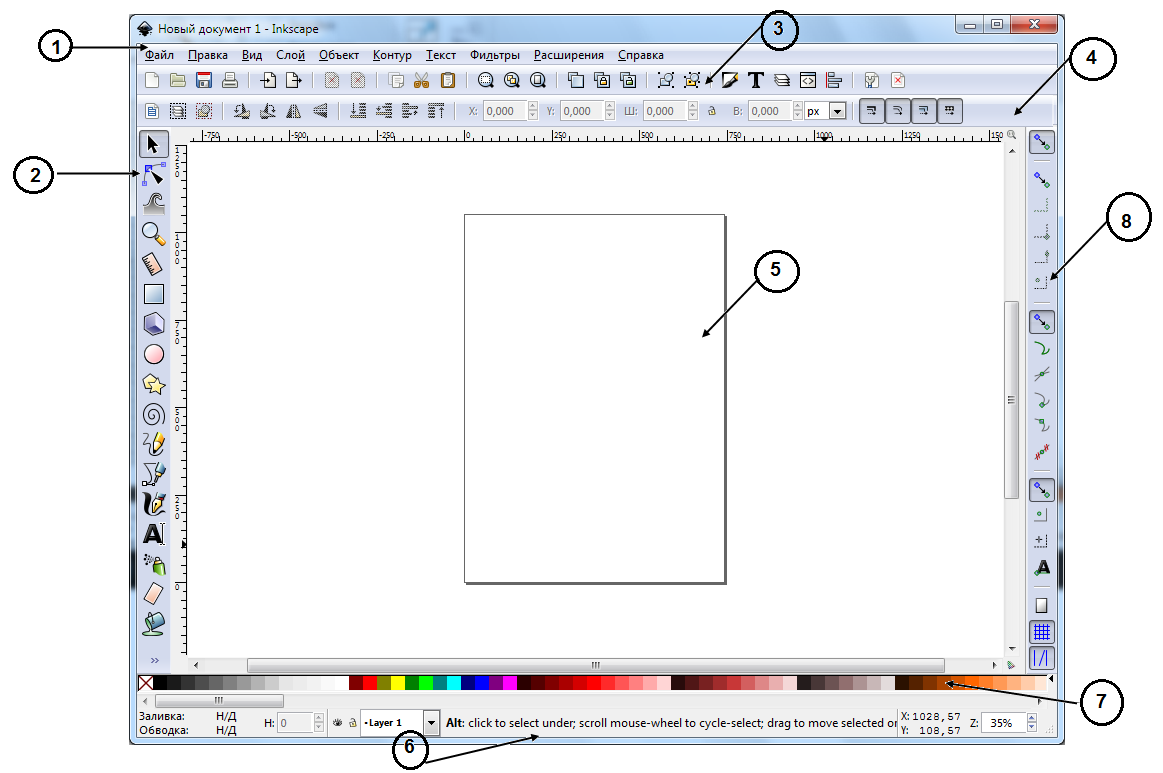This screenshot has width=1163, height=773.
Task: Choose the Spiral tool
Action: point(153,414)
